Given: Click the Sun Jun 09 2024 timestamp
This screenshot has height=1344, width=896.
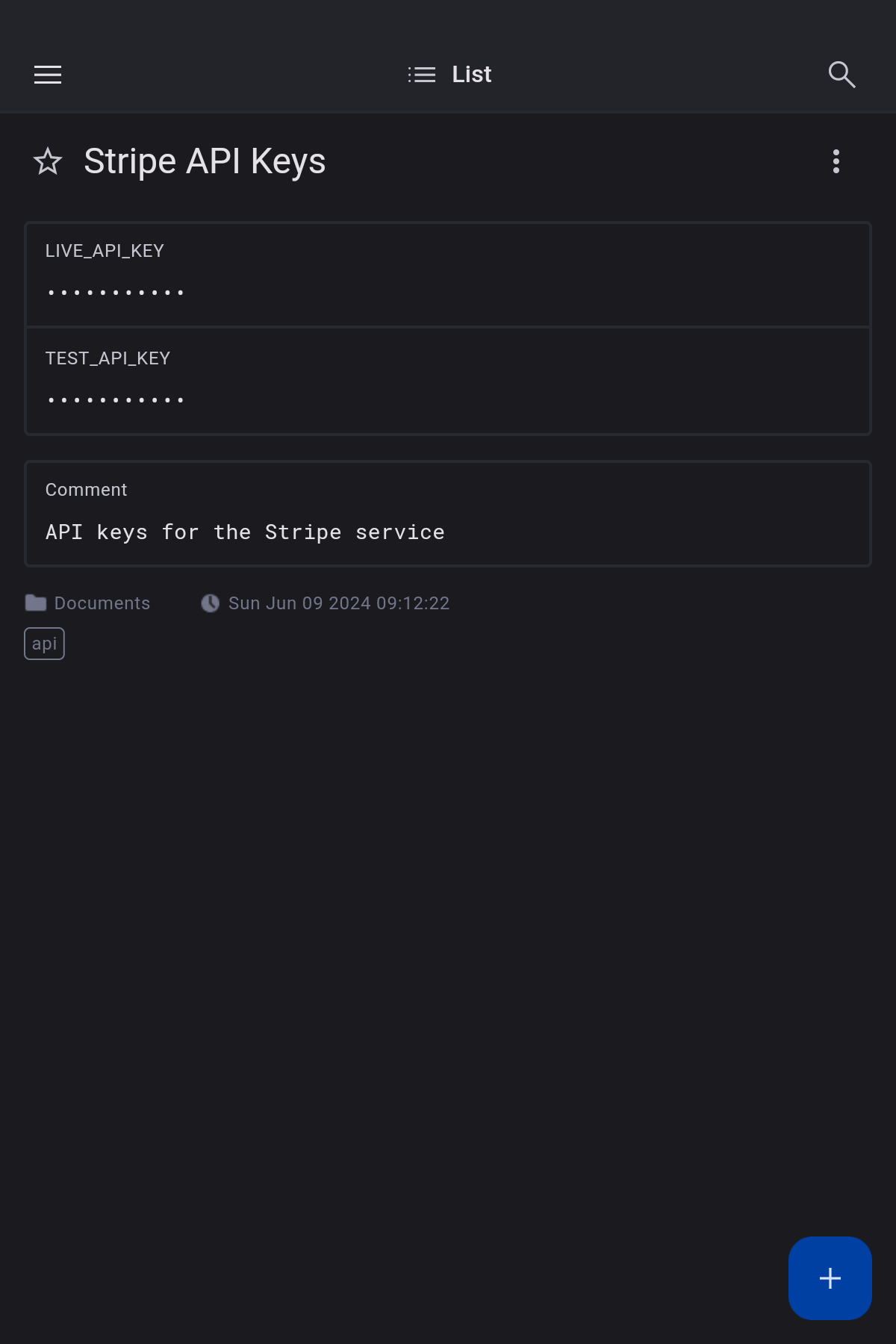Looking at the screenshot, I should pyautogui.click(x=339, y=603).
